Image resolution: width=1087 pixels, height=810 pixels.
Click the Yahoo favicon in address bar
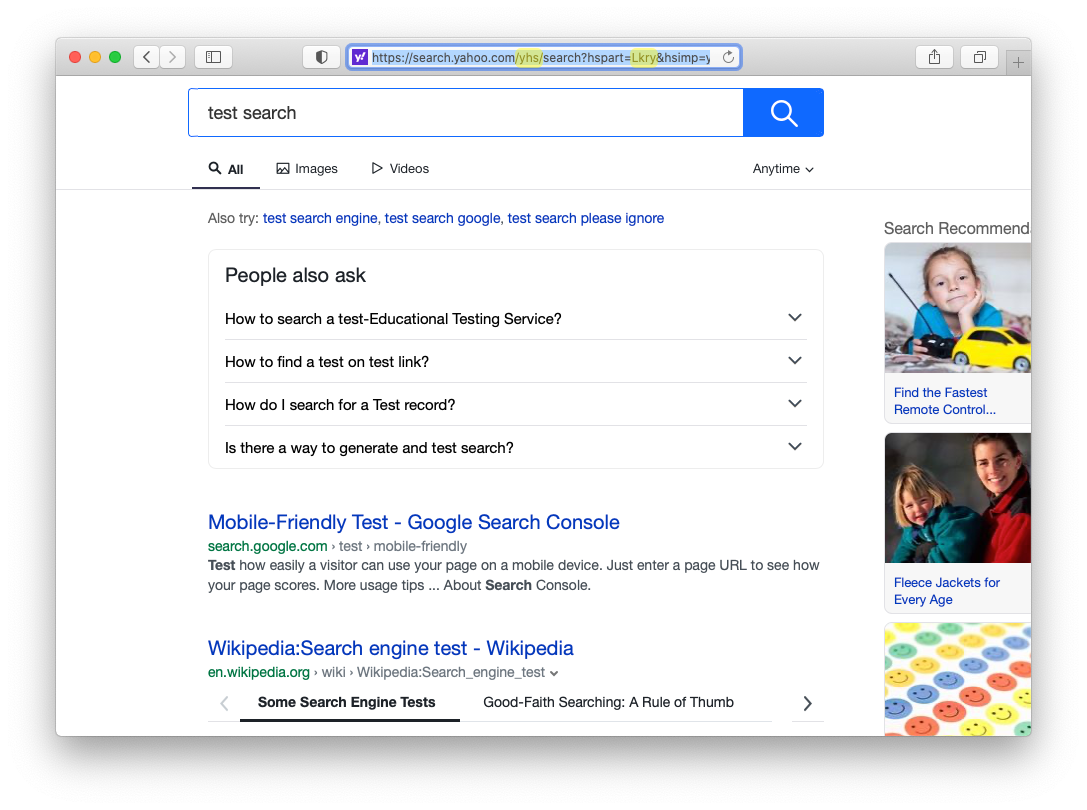(x=360, y=57)
